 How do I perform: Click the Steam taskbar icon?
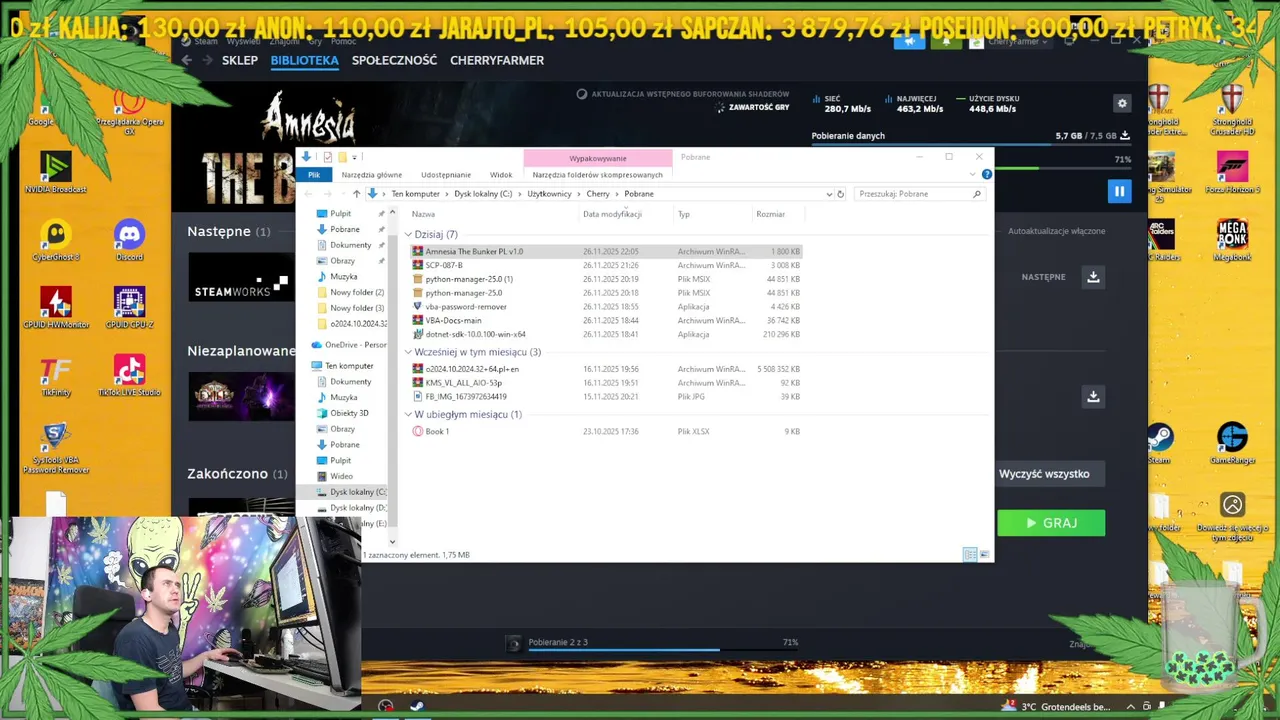click(x=417, y=706)
